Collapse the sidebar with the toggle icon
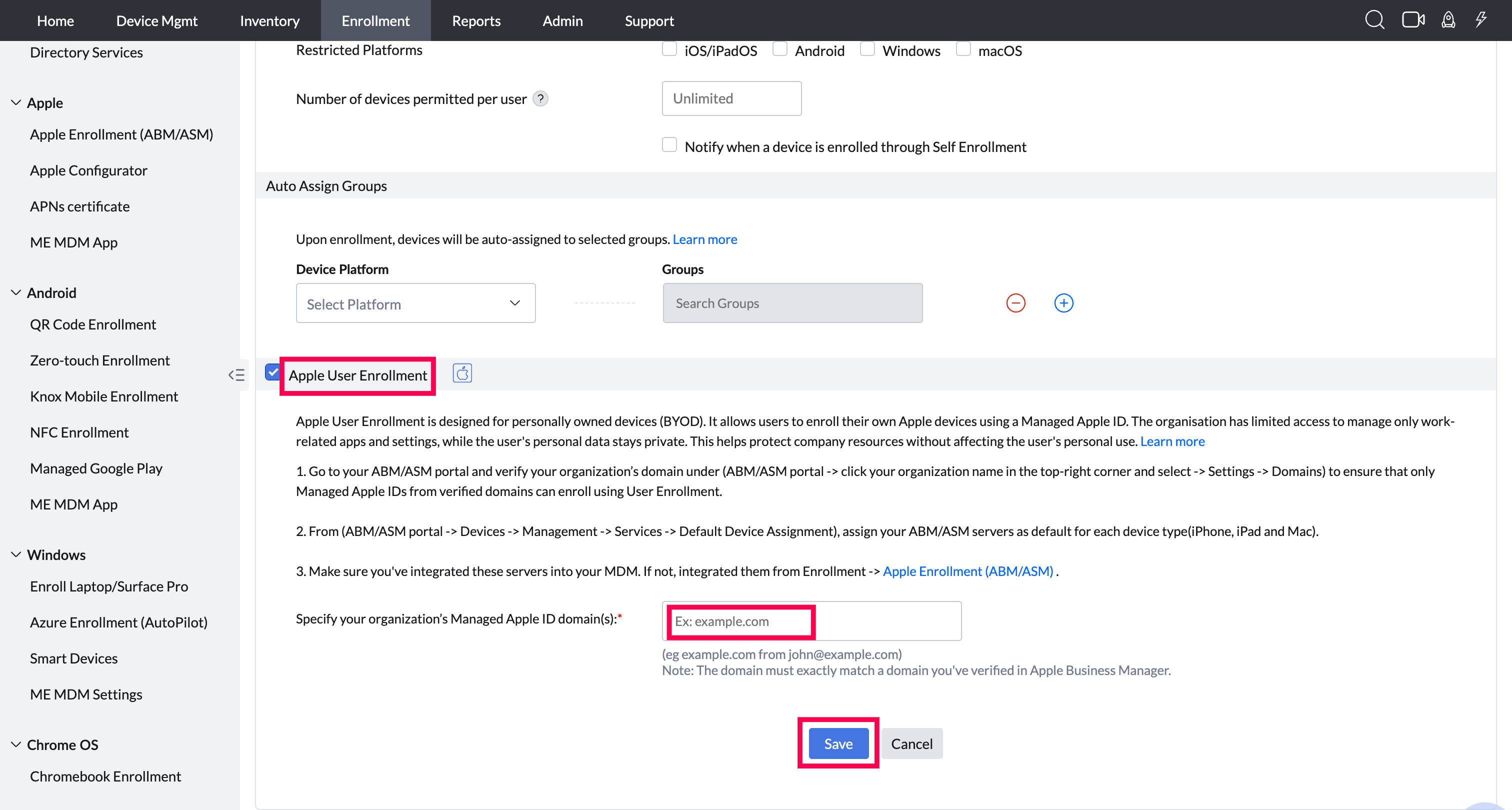 tap(236, 375)
